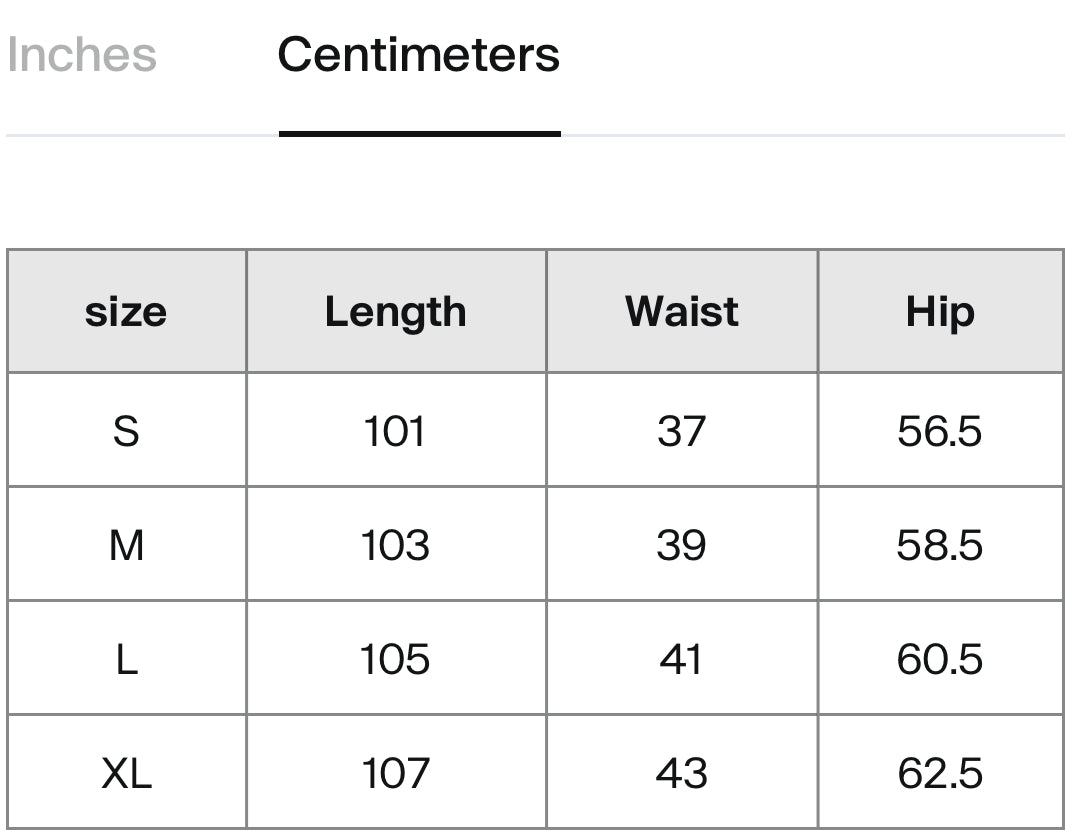
Task: Click the Length column header
Action: click(395, 312)
